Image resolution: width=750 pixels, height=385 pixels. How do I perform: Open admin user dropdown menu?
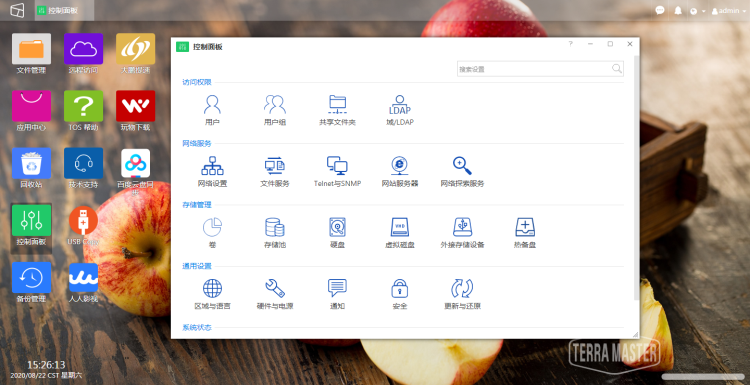click(x=729, y=11)
